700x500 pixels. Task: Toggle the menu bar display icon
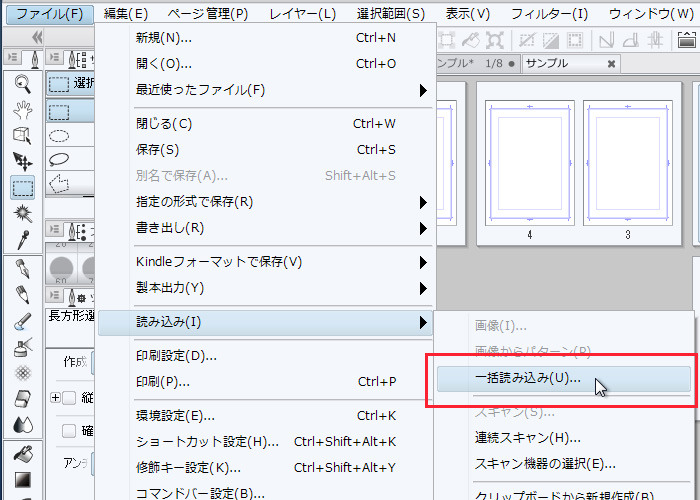point(687,40)
